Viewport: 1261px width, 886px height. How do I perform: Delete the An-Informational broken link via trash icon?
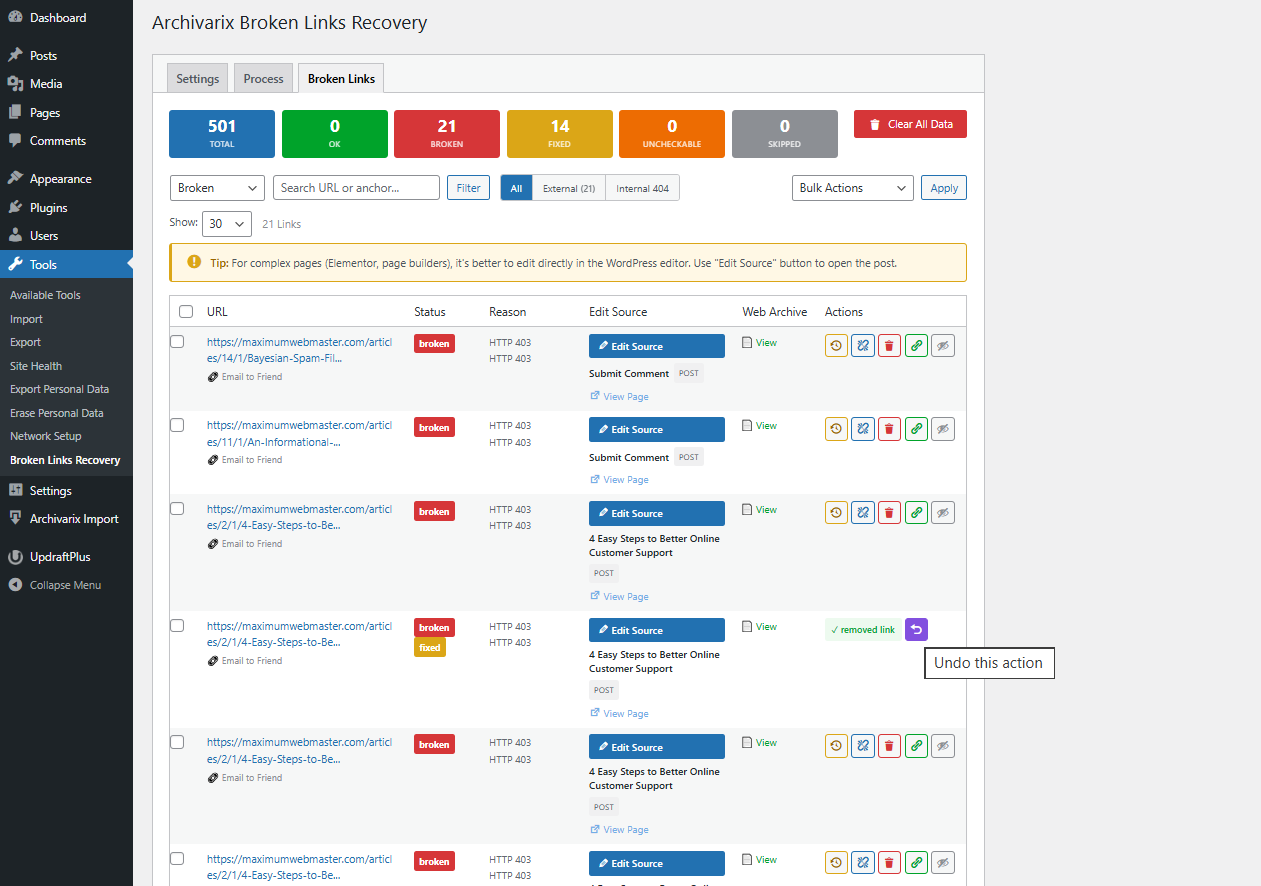pyautogui.click(x=889, y=429)
